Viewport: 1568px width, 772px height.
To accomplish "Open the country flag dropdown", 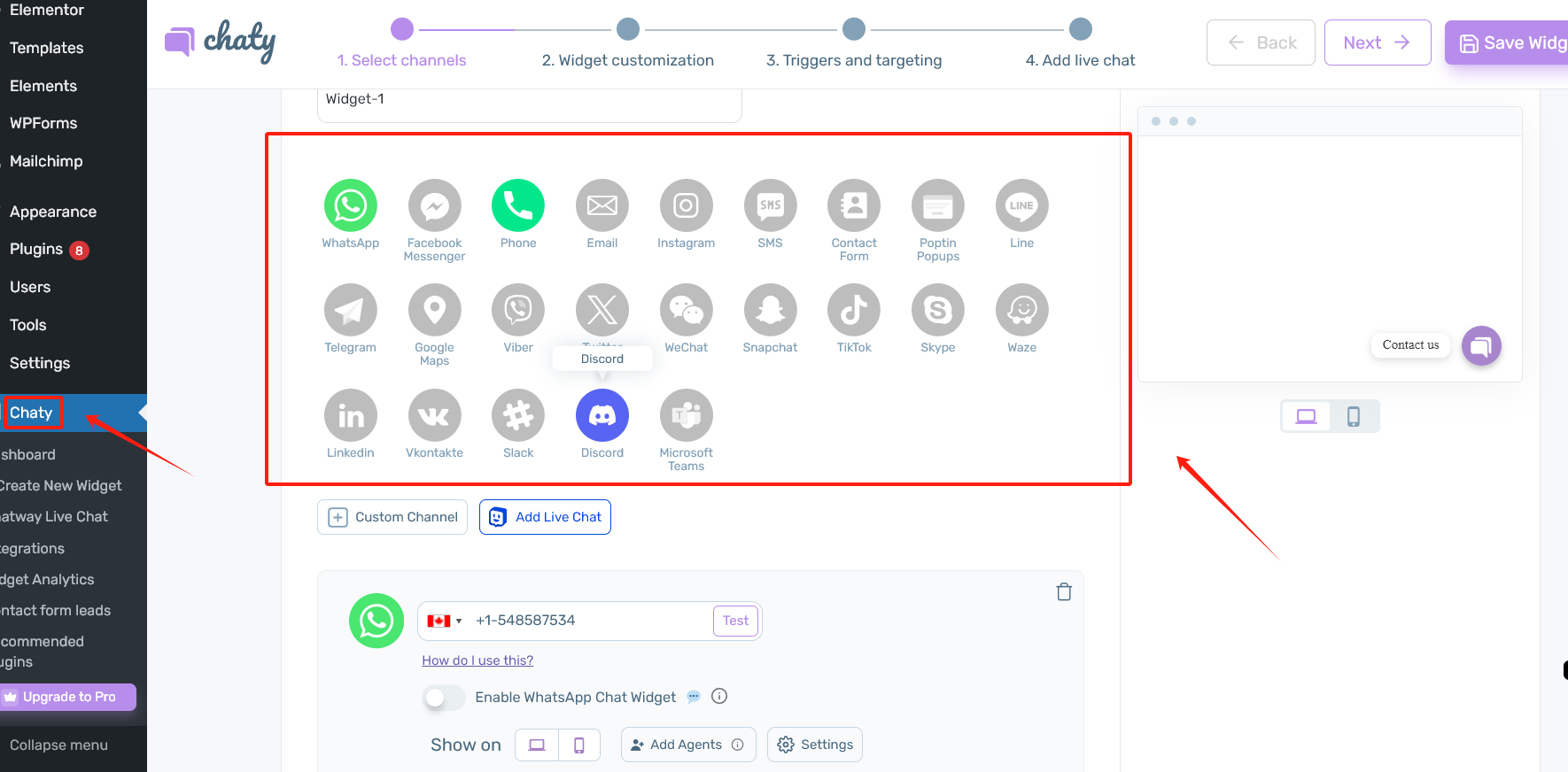I will 445,621.
